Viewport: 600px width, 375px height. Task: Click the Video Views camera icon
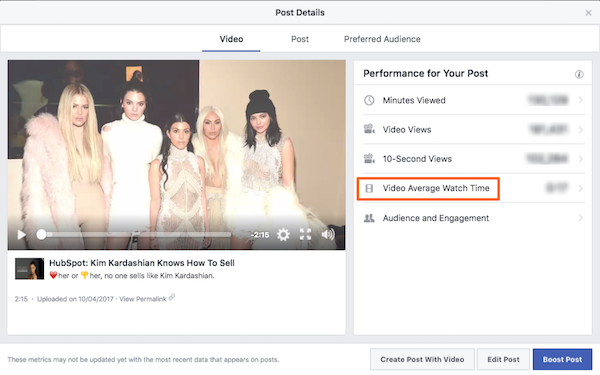pos(369,129)
